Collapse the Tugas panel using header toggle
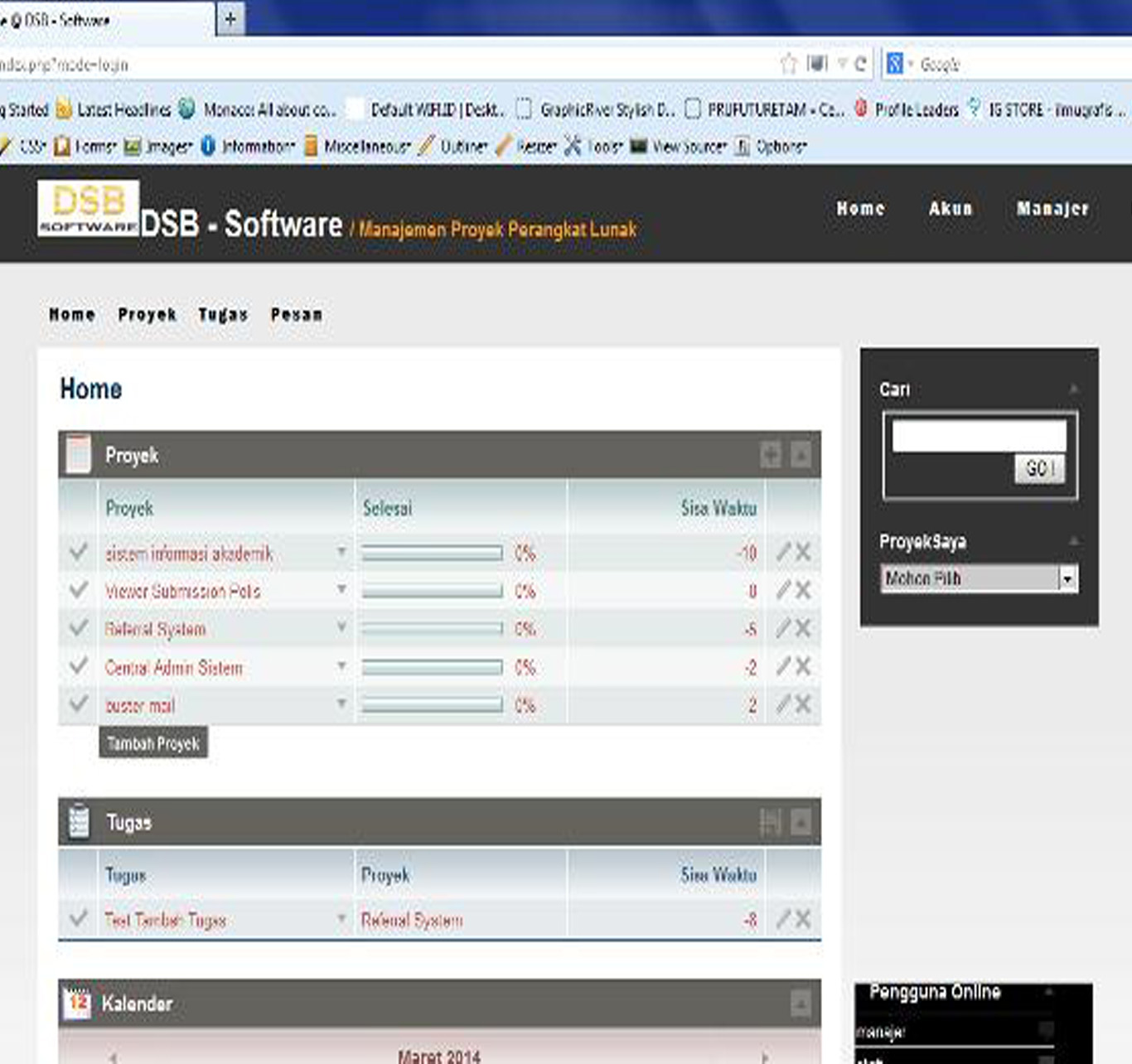The height and width of the screenshot is (1064, 1132). pyautogui.click(x=801, y=822)
